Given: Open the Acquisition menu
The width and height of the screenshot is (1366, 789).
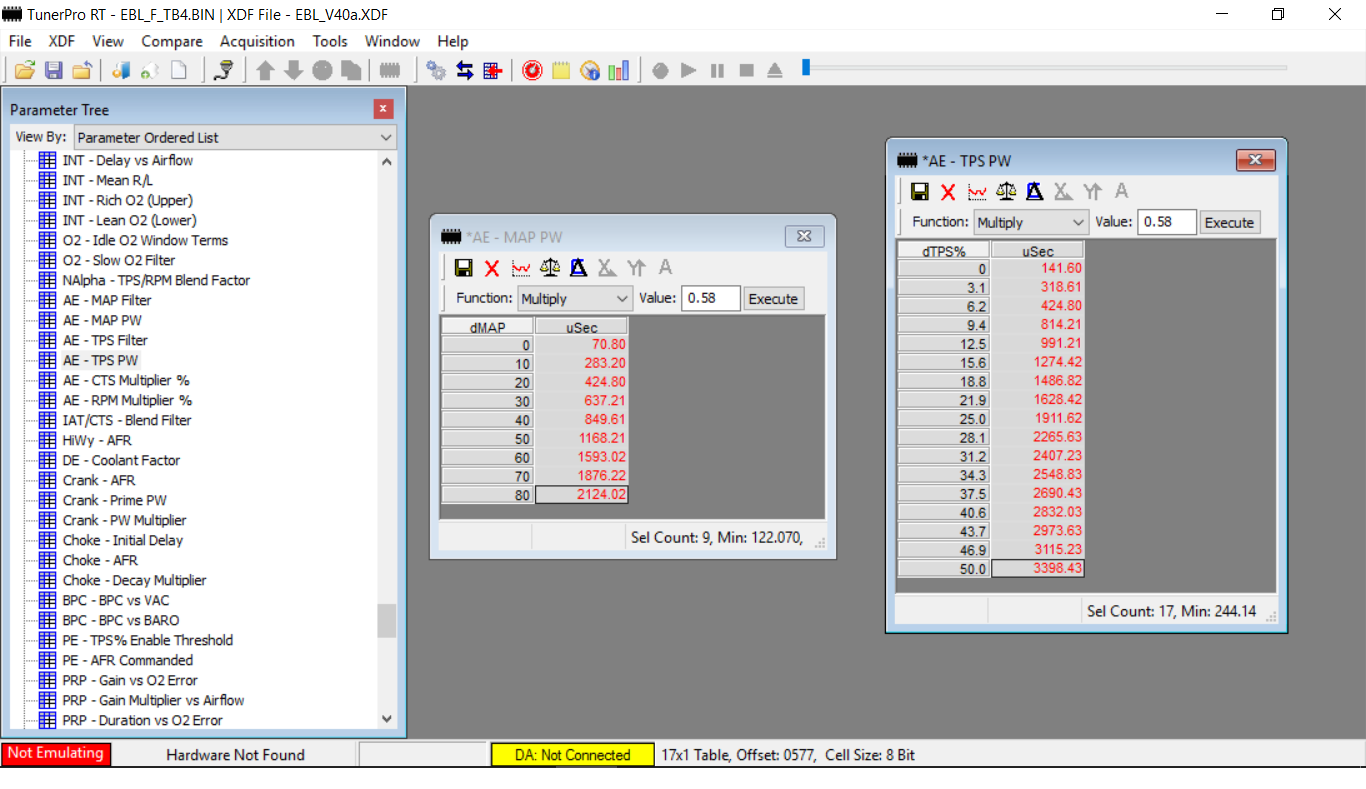Looking at the screenshot, I should [x=257, y=41].
